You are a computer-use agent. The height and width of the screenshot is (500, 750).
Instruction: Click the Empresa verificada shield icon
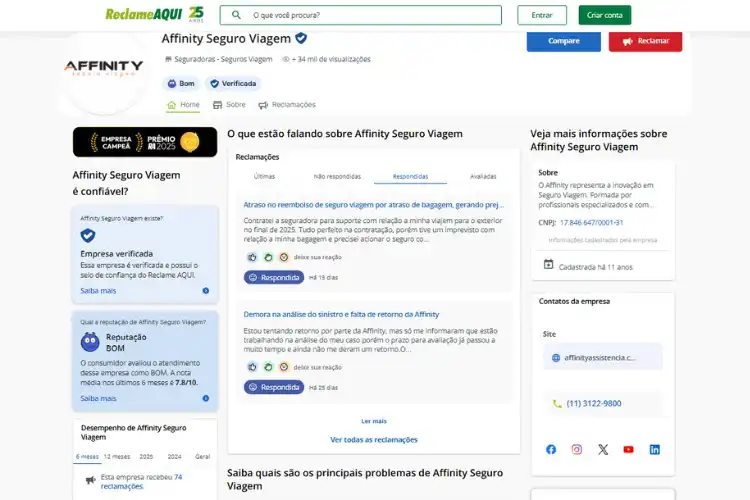(x=88, y=235)
